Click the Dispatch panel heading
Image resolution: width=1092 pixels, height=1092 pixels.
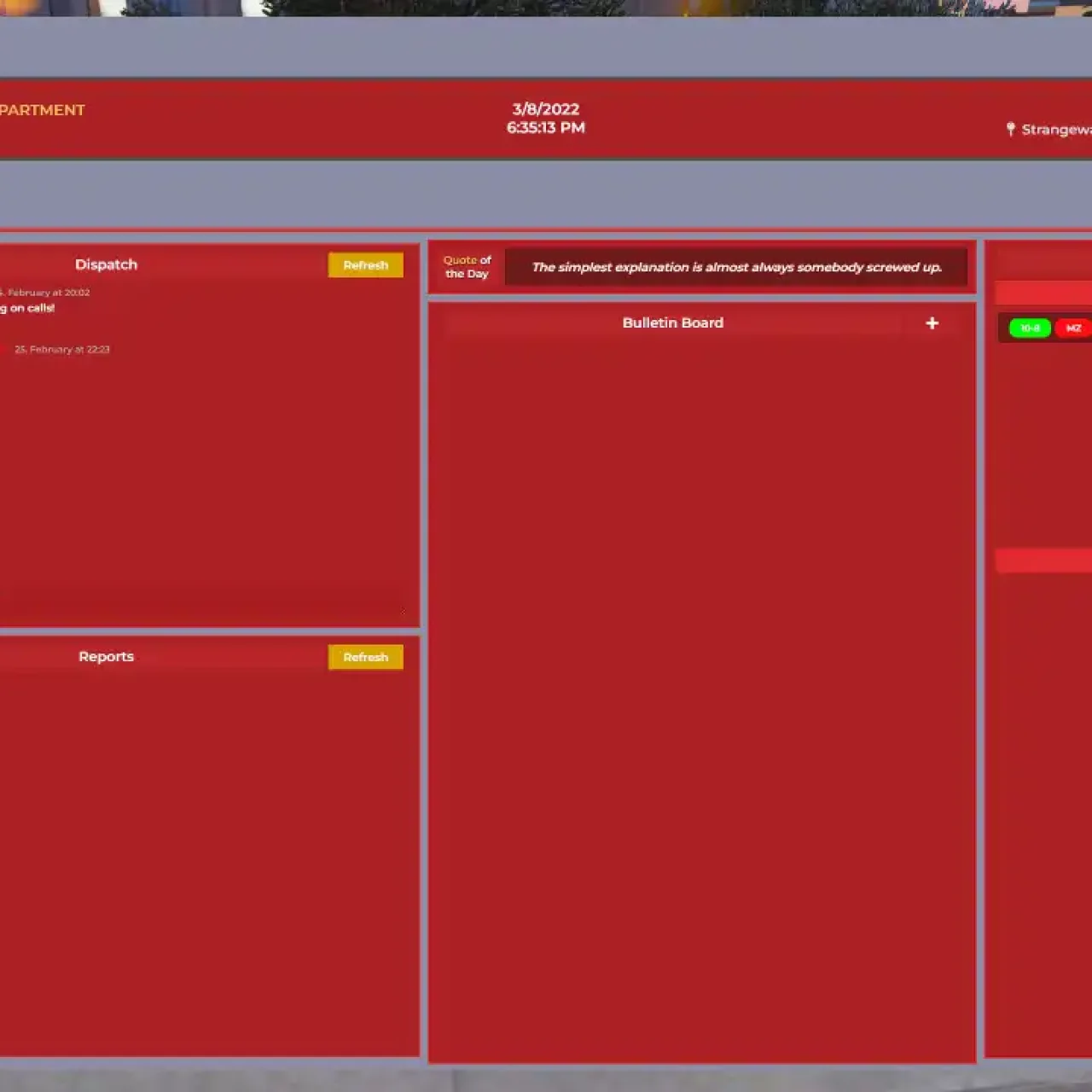click(x=106, y=264)
